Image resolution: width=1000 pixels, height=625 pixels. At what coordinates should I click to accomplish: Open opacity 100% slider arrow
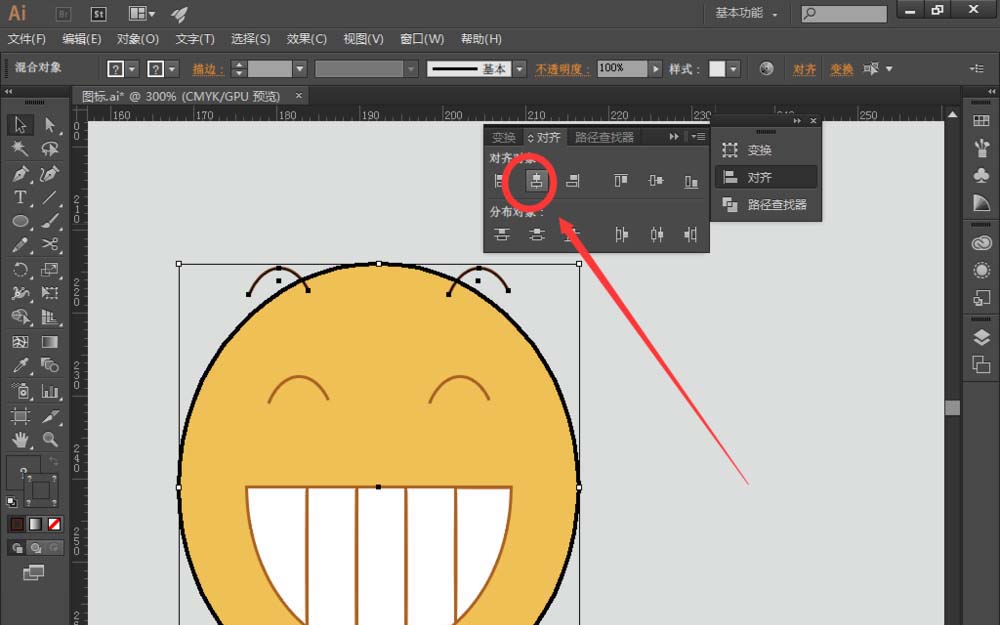tap(655, 68)
